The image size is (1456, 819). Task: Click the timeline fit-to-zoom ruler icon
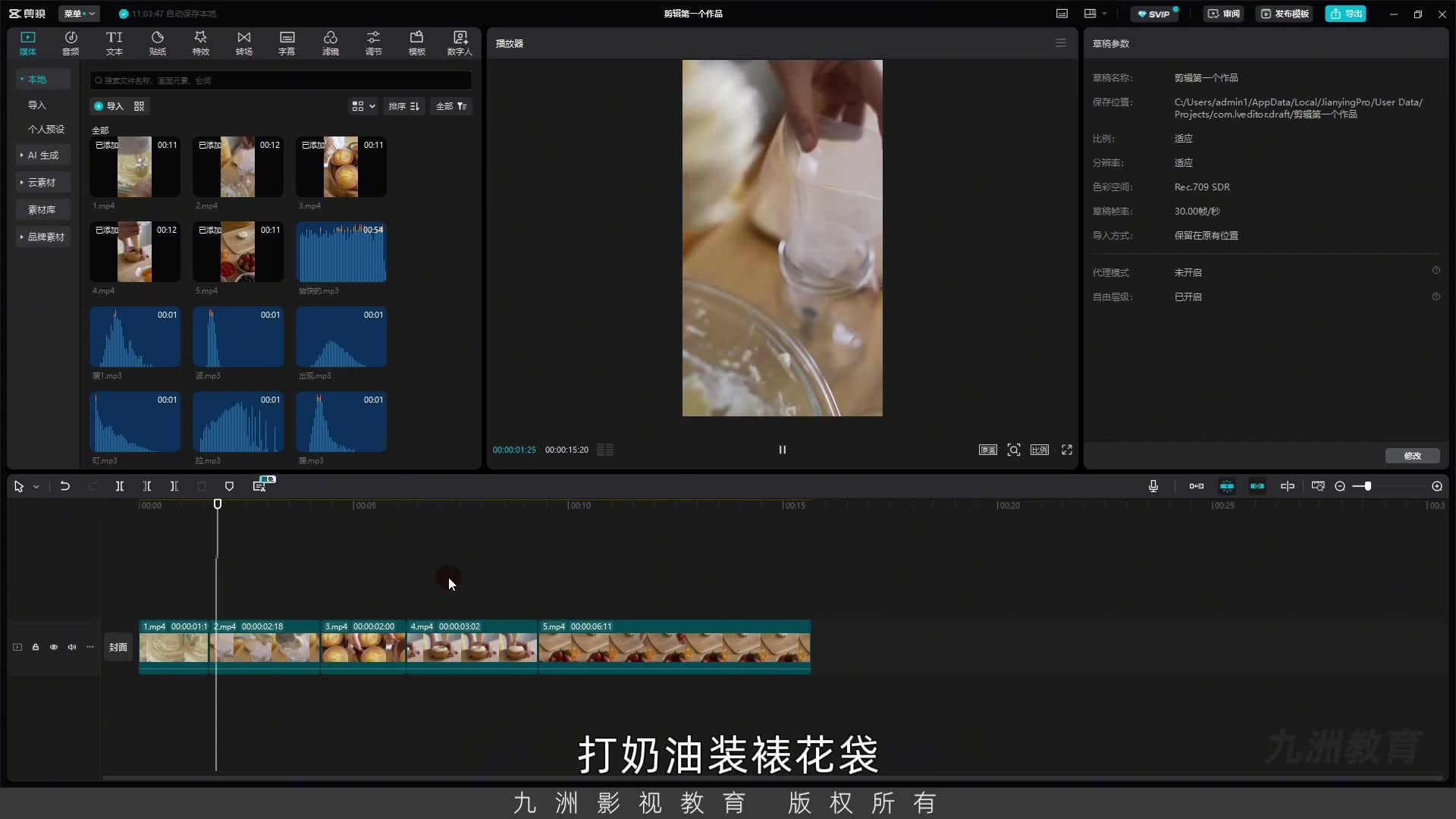click(x=1318, y=486)
